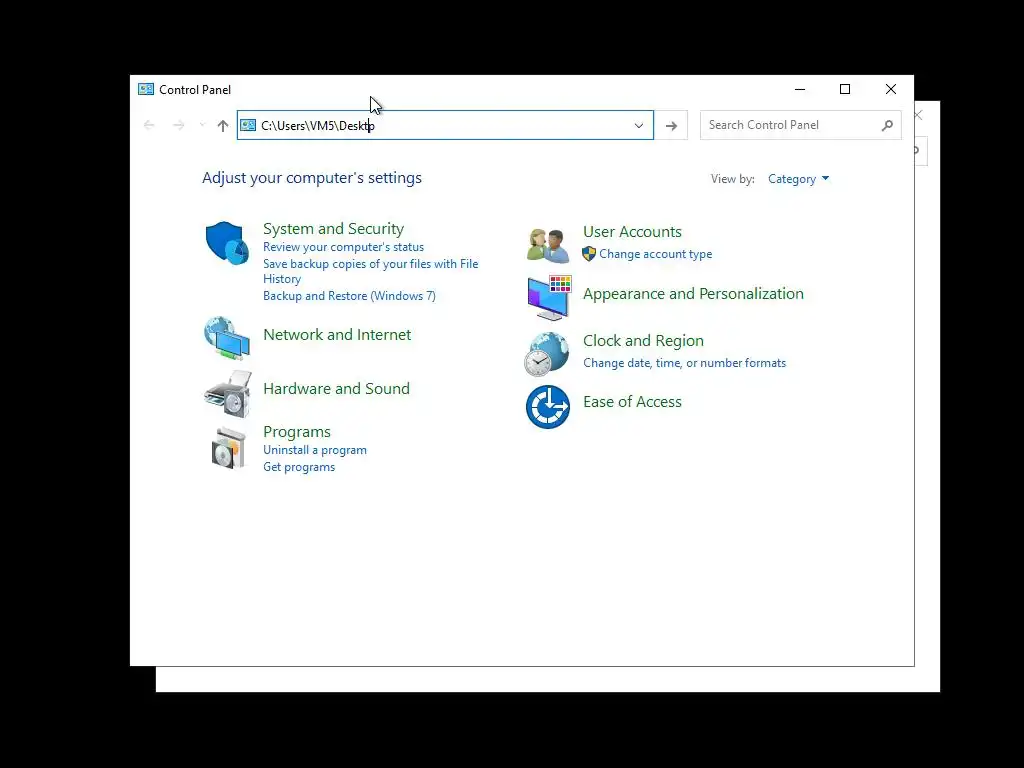
Task: Expand the address bar history dropdown
Action: click(x=639, y=125)
